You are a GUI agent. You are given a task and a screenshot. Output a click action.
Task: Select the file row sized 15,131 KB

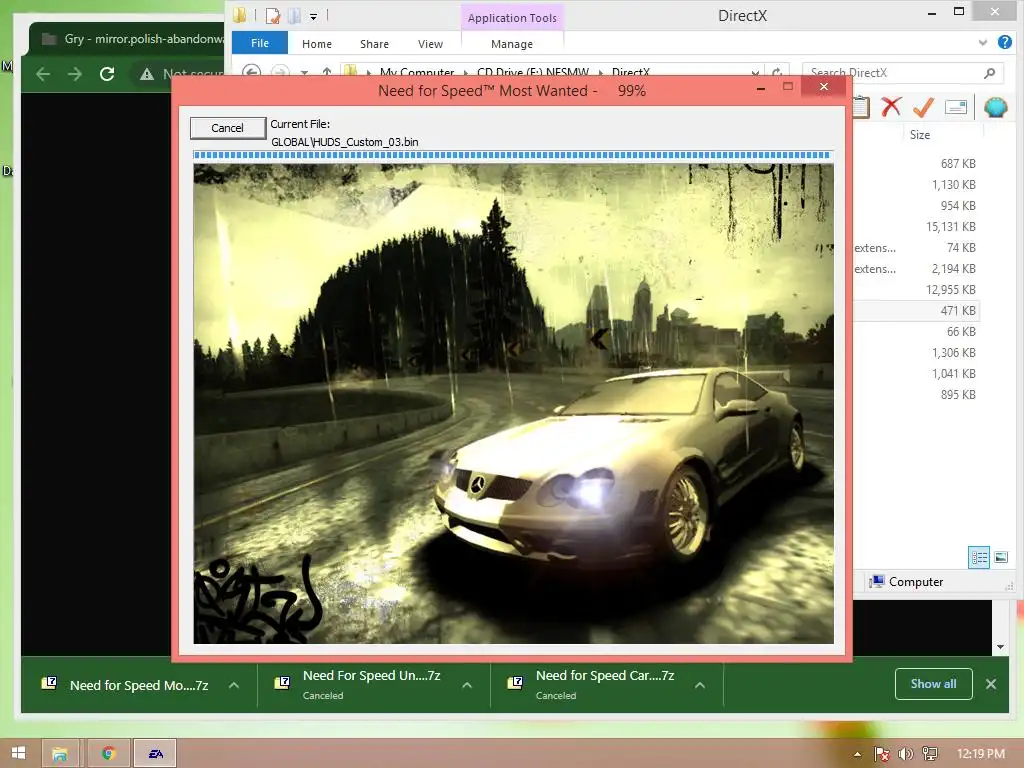[916, 227]
